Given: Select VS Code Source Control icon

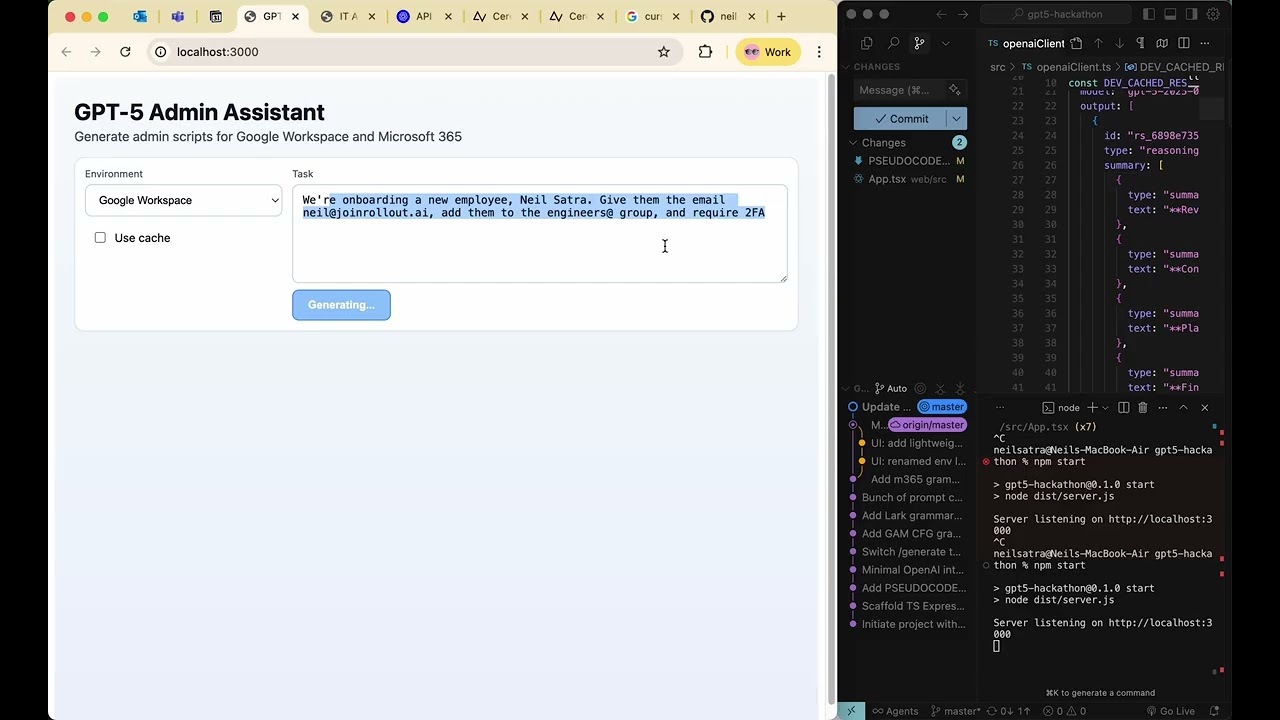Looking at the screenshot, I should click(919, 43).
